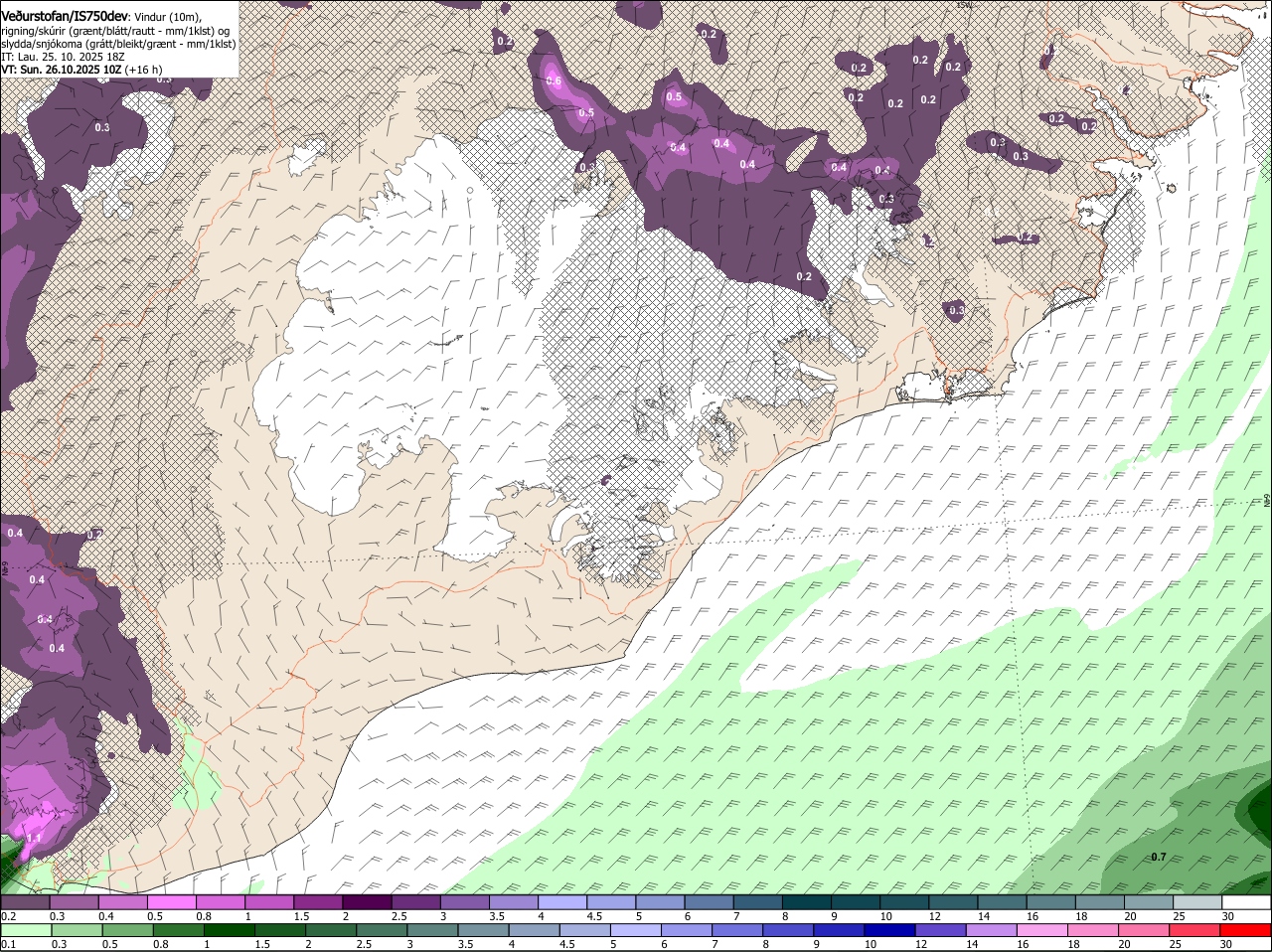This screenshot has width=1272, height=952.
Task: Select the white swatch labeled 30 in snow scale
Action: (x=1246, y=902)
